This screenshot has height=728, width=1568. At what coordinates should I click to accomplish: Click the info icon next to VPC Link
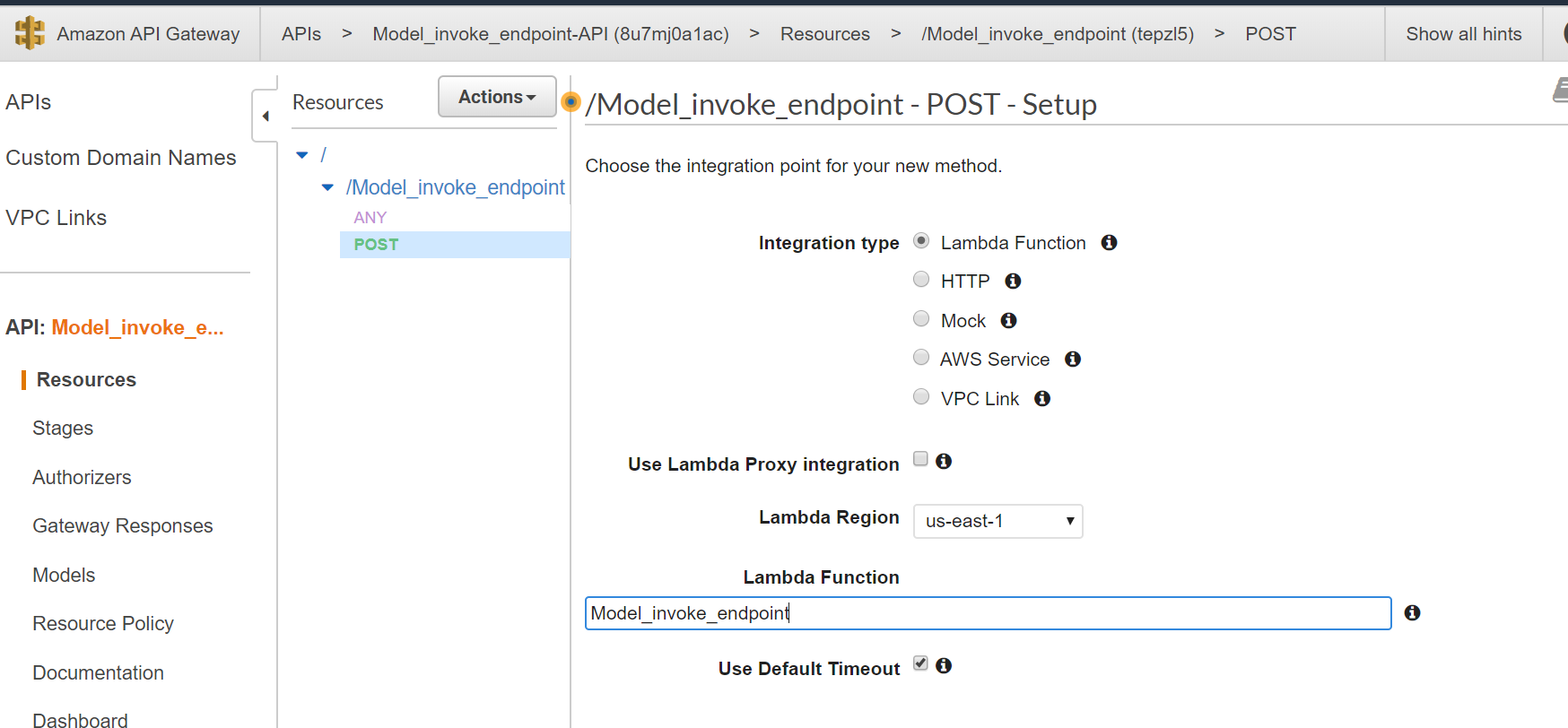coord(1041,399)
